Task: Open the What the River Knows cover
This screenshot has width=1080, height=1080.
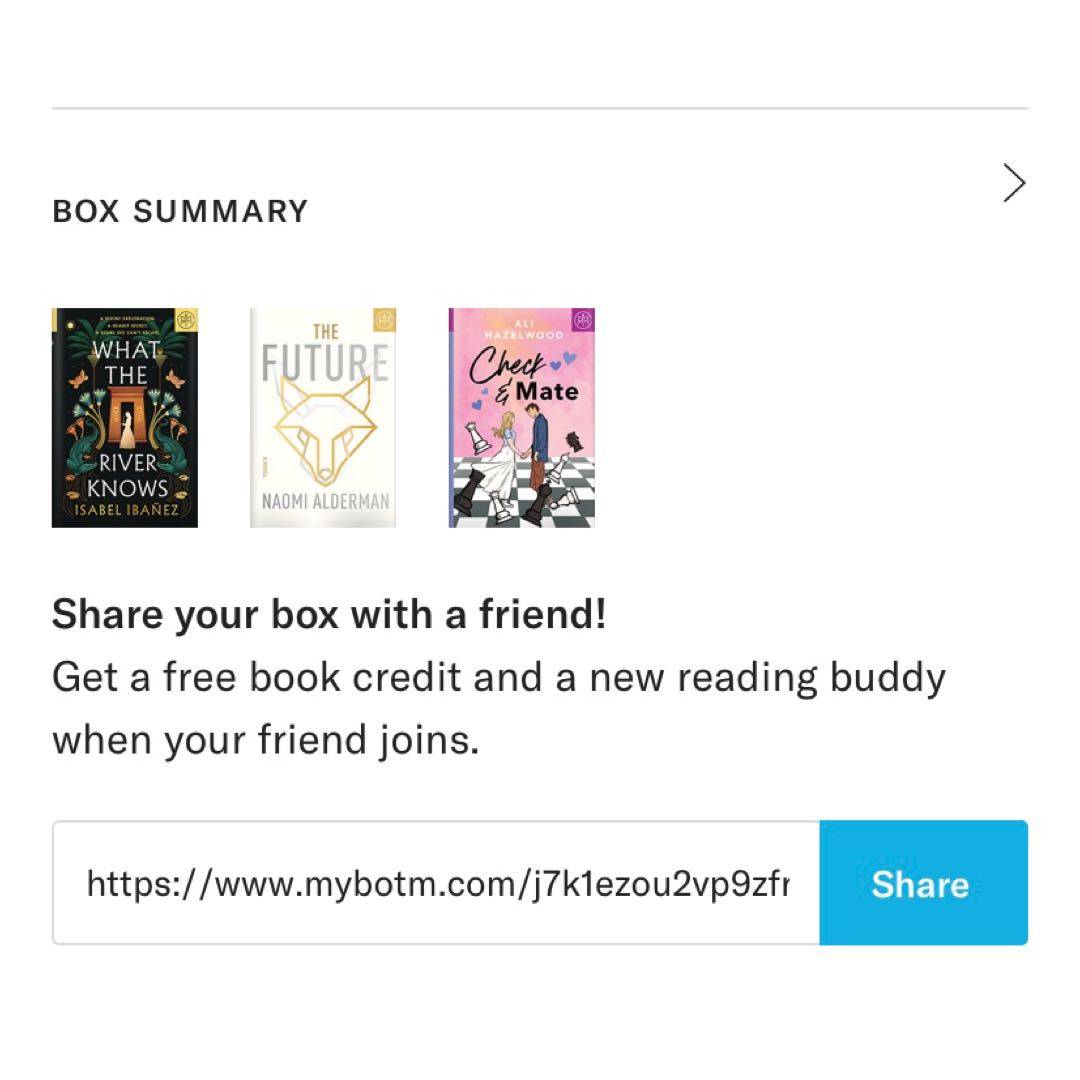Action: 125,417
